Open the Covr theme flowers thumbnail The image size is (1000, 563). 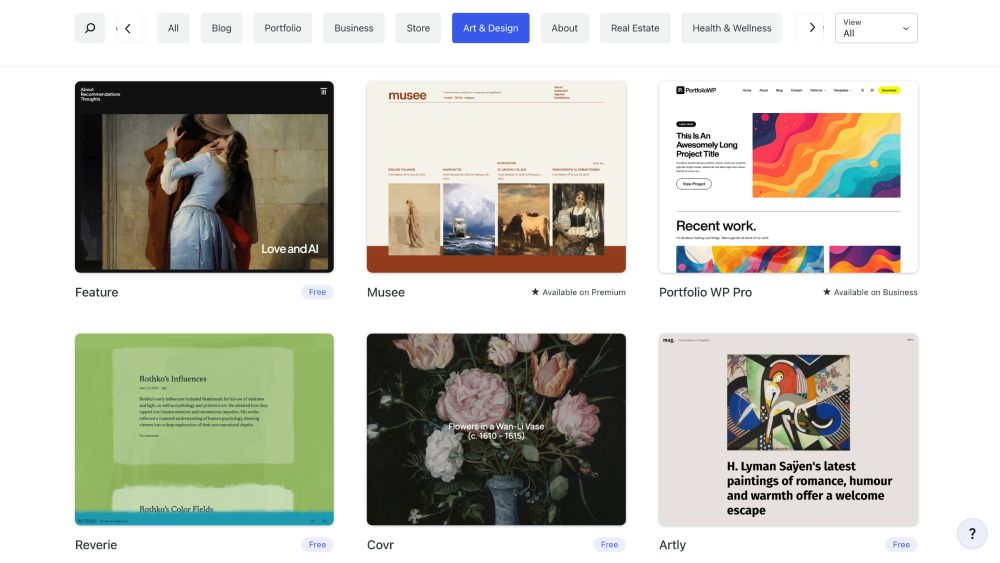coord(496,430)
